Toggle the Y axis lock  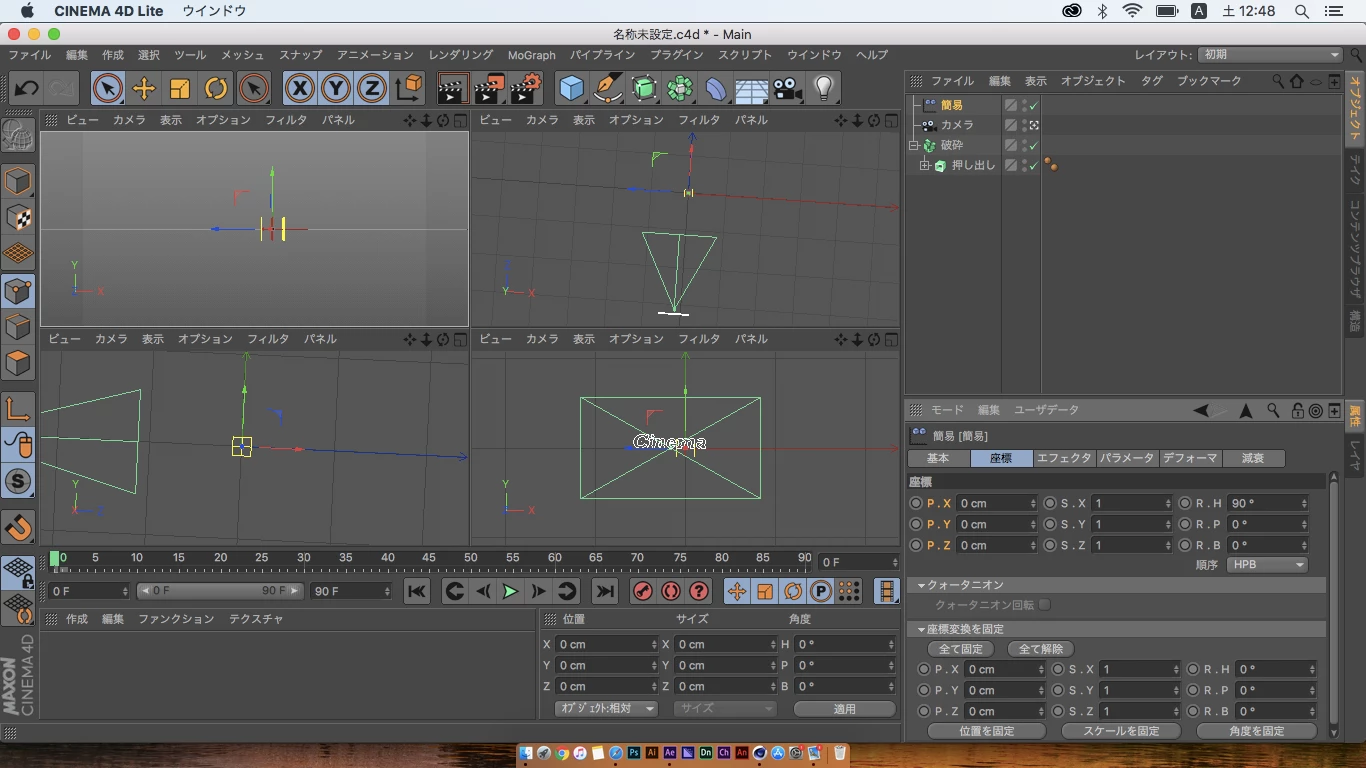pos(336,88)
